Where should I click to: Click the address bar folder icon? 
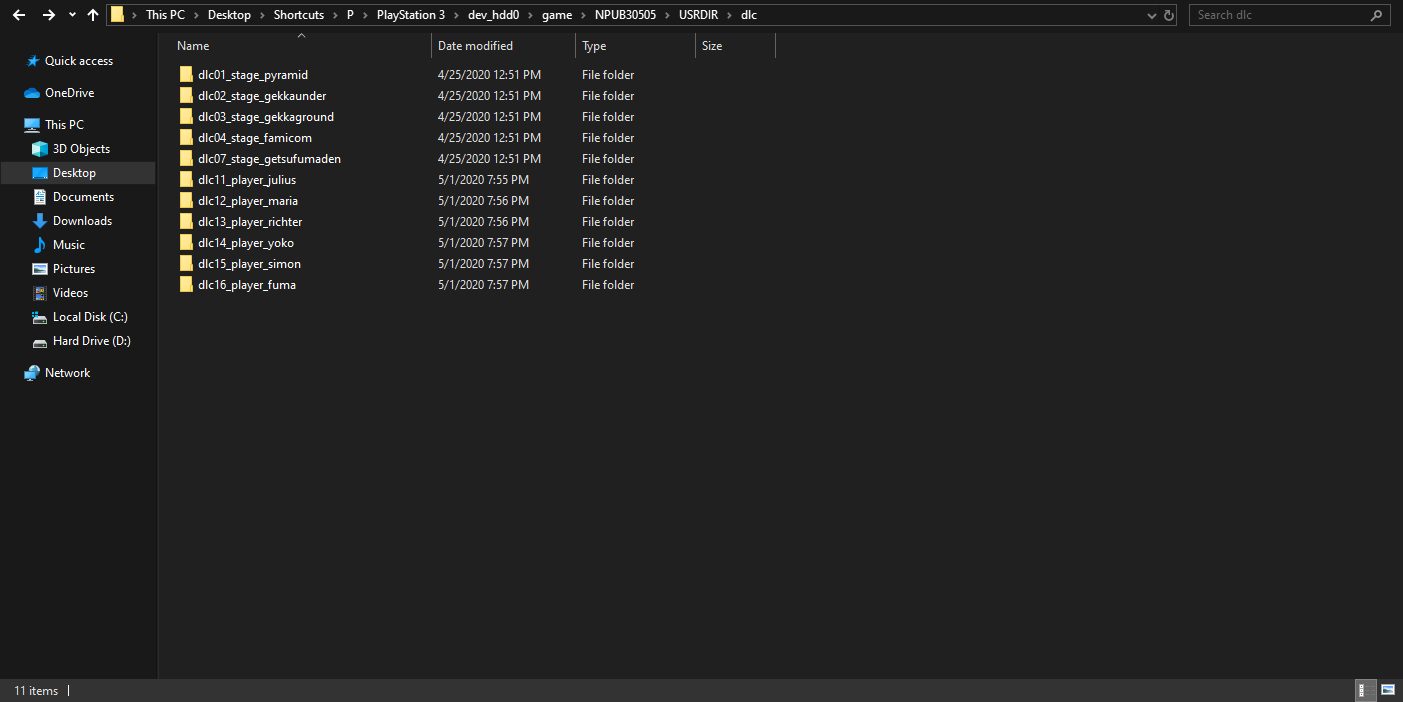118,15
